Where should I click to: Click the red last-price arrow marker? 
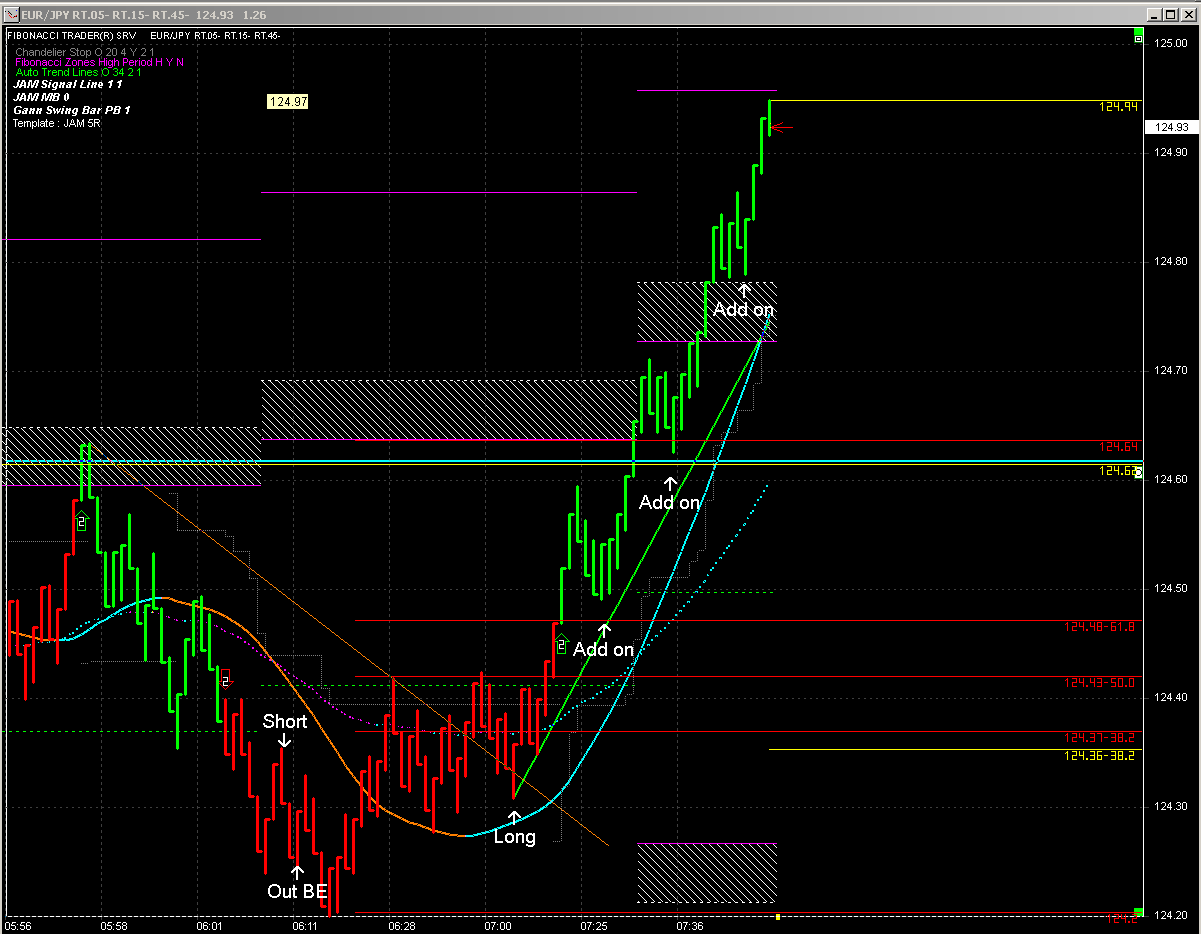[x=783, y=127]
